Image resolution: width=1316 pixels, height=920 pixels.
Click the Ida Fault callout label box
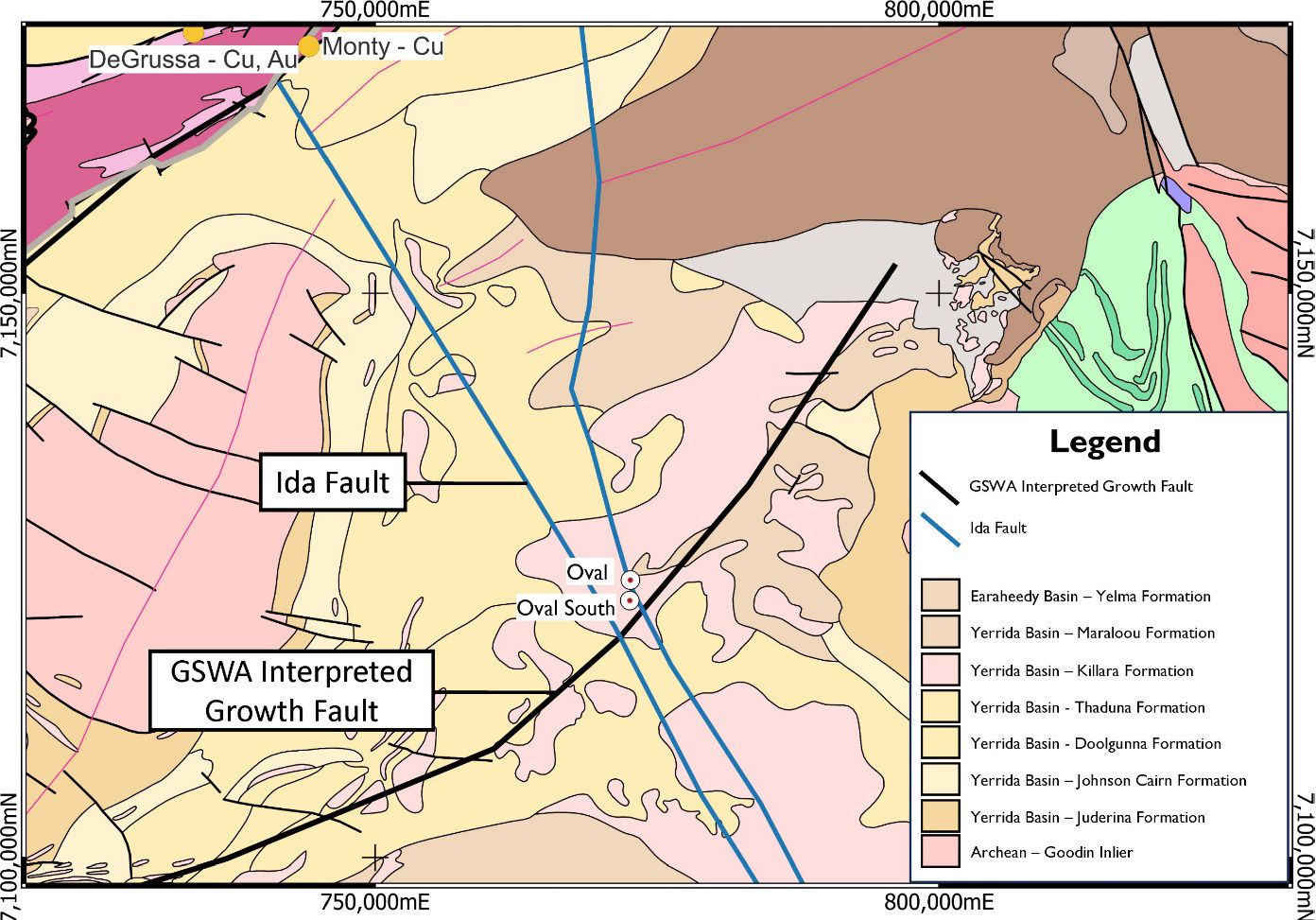(332, 482)
